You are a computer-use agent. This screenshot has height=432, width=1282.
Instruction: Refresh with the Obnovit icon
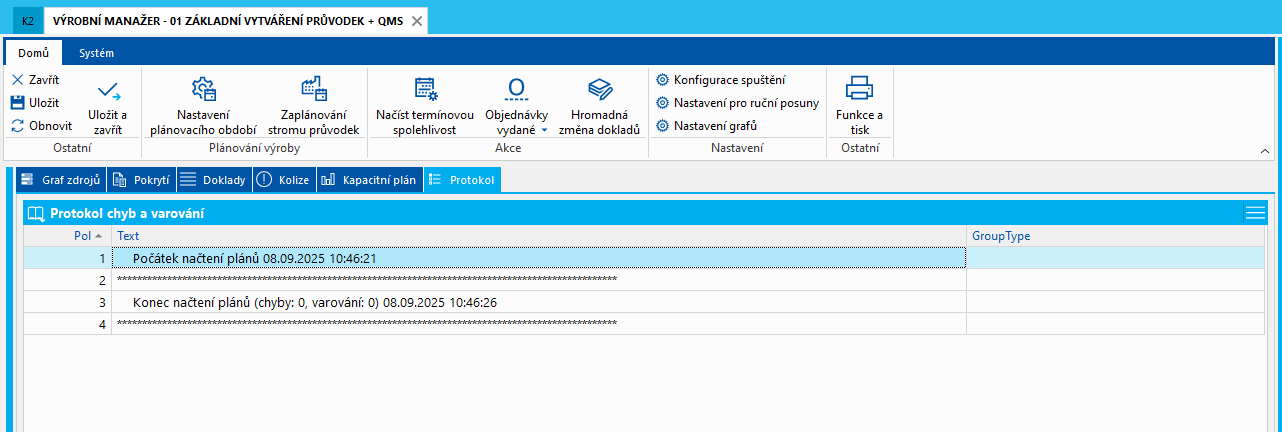click(x=17, y=126)
